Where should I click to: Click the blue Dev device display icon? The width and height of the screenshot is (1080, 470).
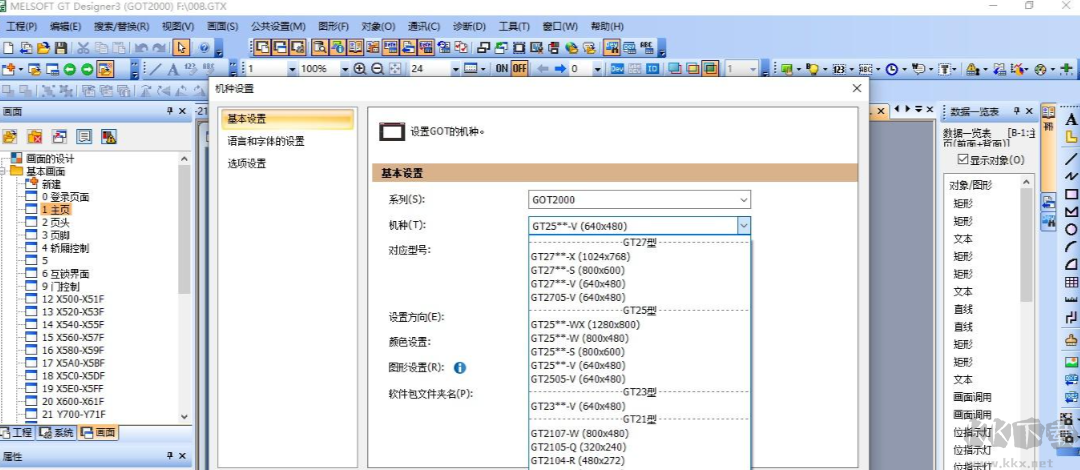coord(617,69)
